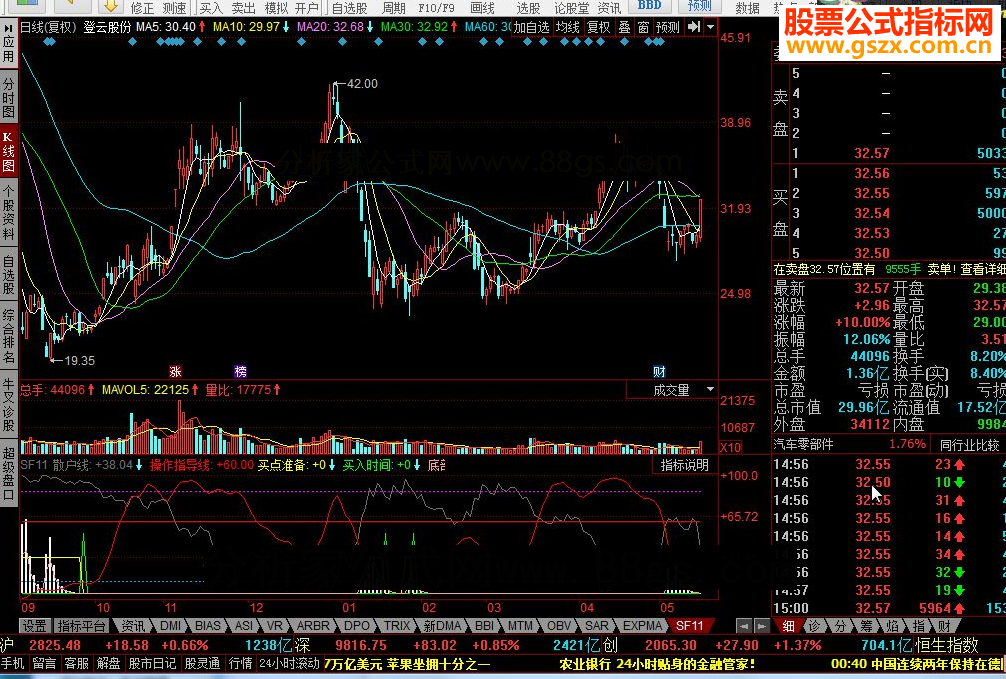The image size is (1006, 679).
Task: Open 指标平台 tab
Action: pyautogui.click(x=81, y=626)
